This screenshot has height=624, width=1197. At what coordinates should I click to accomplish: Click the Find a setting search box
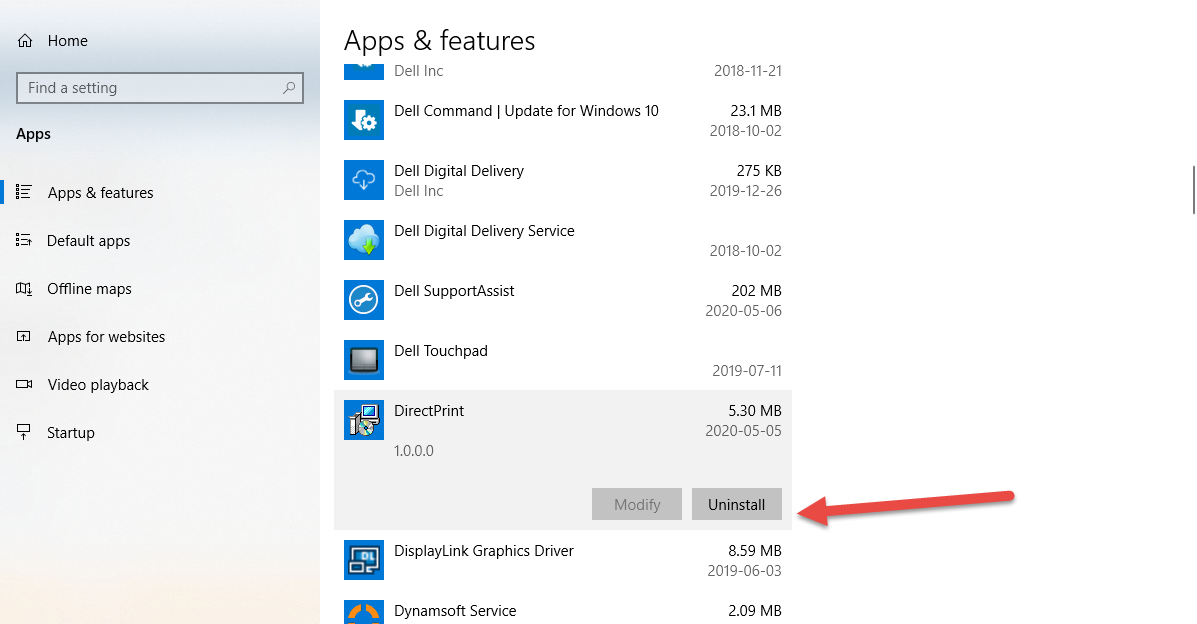150,88
